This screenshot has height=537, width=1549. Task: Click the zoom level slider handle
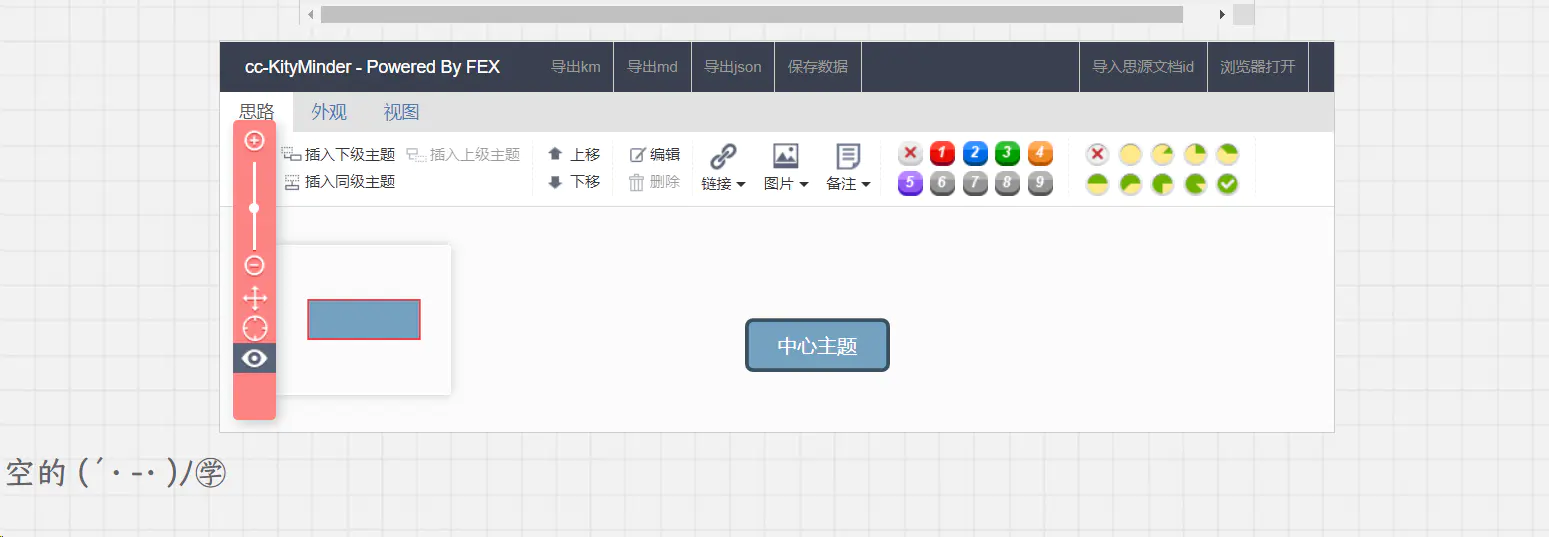254,208
